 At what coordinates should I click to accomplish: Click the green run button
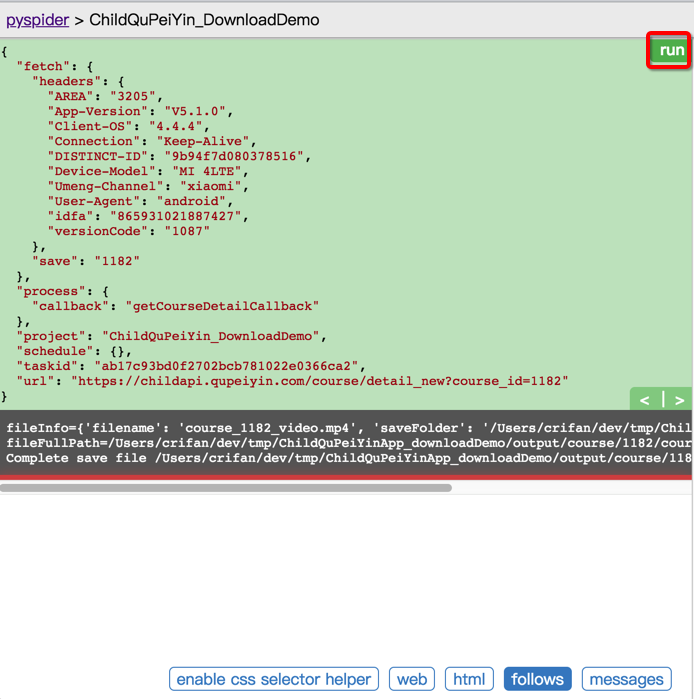pos(670,50)
